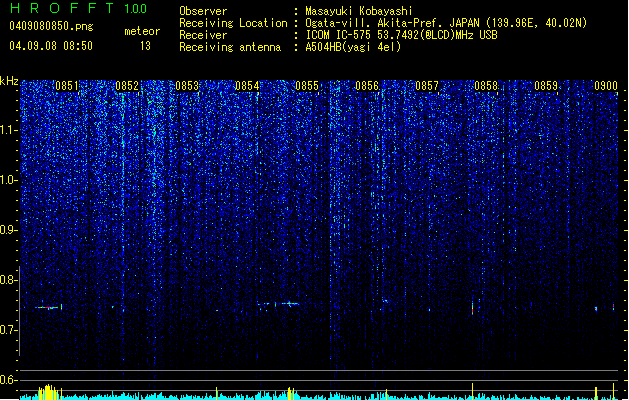This screenshot has width=629, height=400.
Task: Click the 1.0 kHz axis label
Action: point(8,180)
